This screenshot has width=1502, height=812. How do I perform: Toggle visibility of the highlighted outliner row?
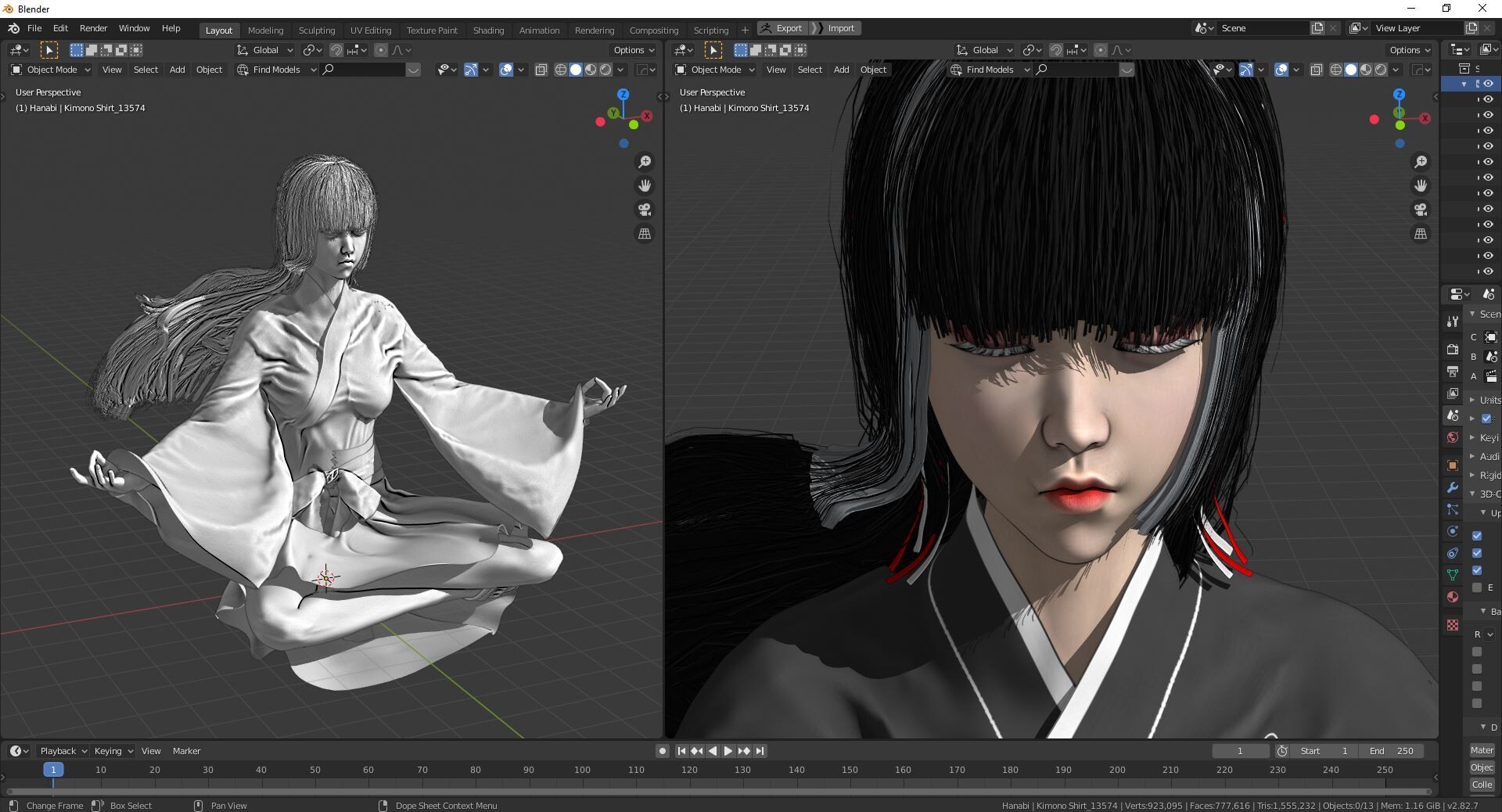click(1488, 84)
